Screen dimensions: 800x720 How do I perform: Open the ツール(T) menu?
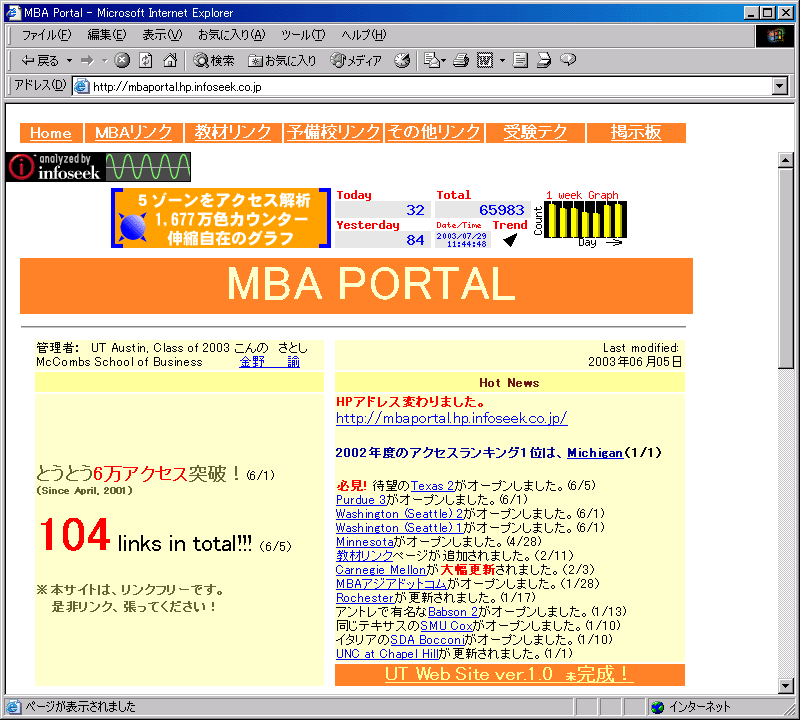click(303, 35)
